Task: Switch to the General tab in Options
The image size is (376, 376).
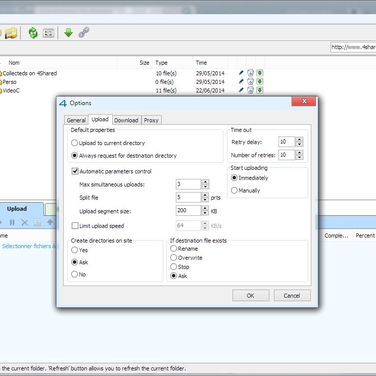Action: click(76, 120)
